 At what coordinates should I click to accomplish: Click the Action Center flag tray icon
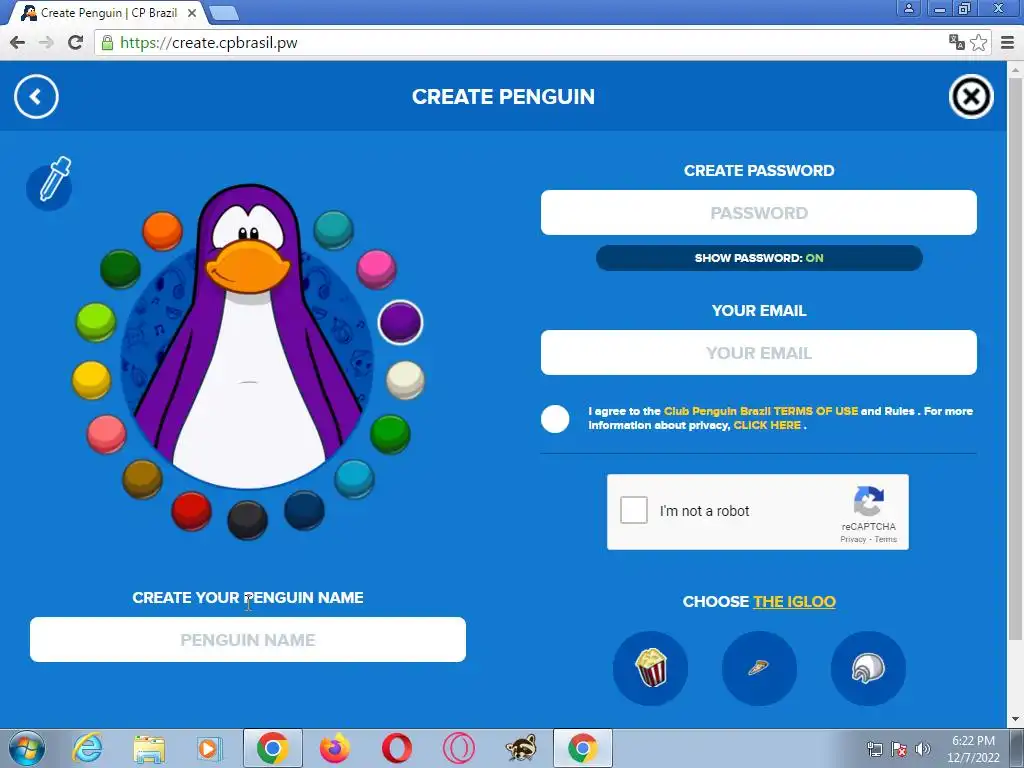[899, 749]
